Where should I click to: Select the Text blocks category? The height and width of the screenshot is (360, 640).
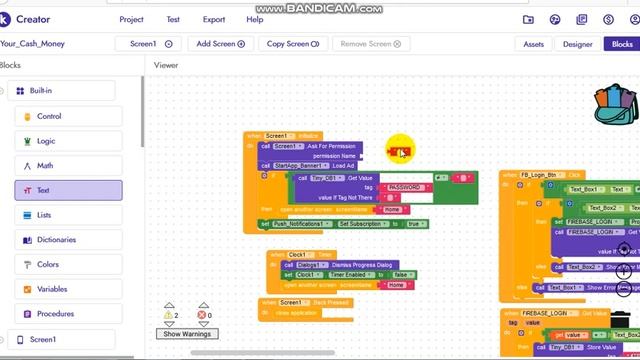(x=68, y=191)
